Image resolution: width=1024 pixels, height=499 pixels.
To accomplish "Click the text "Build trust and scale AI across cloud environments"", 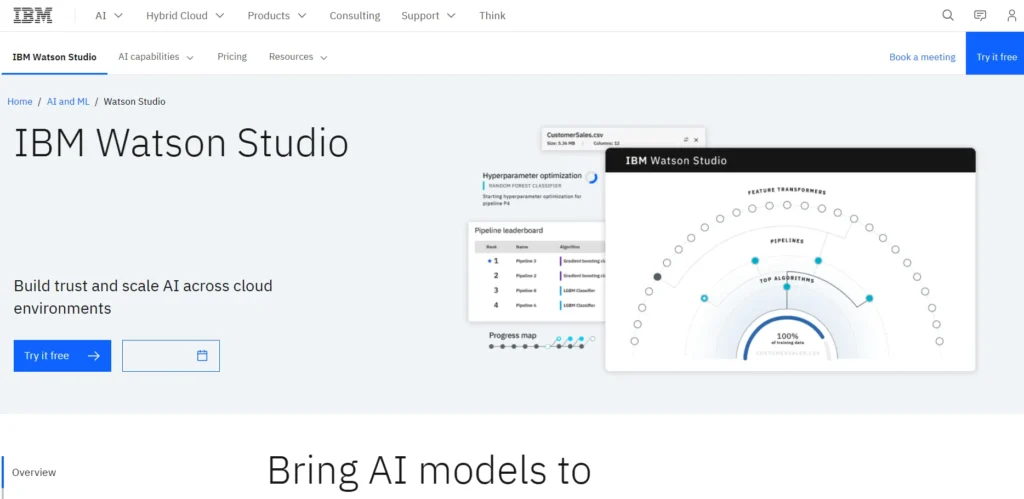I will coord(143,297).
